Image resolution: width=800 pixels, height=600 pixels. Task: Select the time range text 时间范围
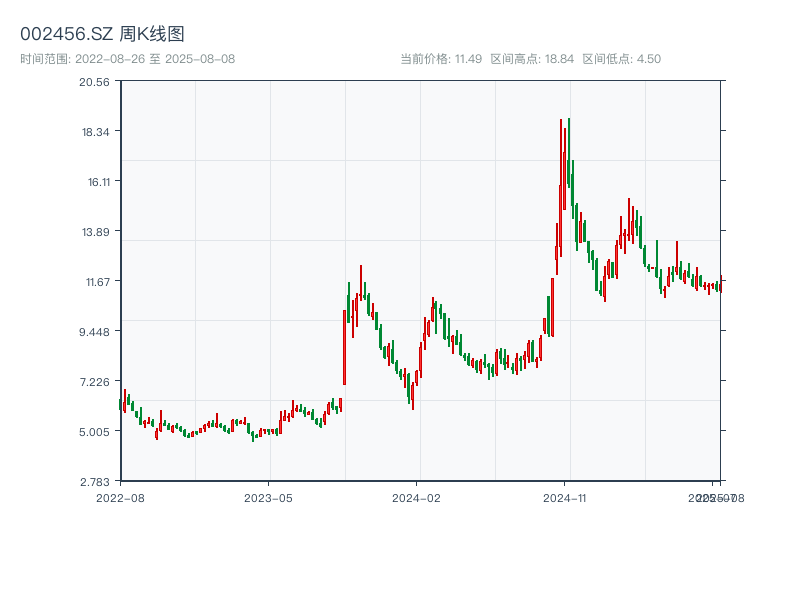127,59
